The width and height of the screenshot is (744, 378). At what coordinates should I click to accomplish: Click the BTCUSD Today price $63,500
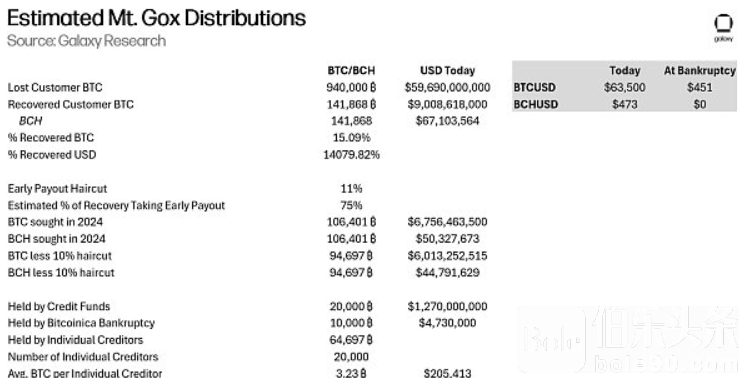[624, 87]
